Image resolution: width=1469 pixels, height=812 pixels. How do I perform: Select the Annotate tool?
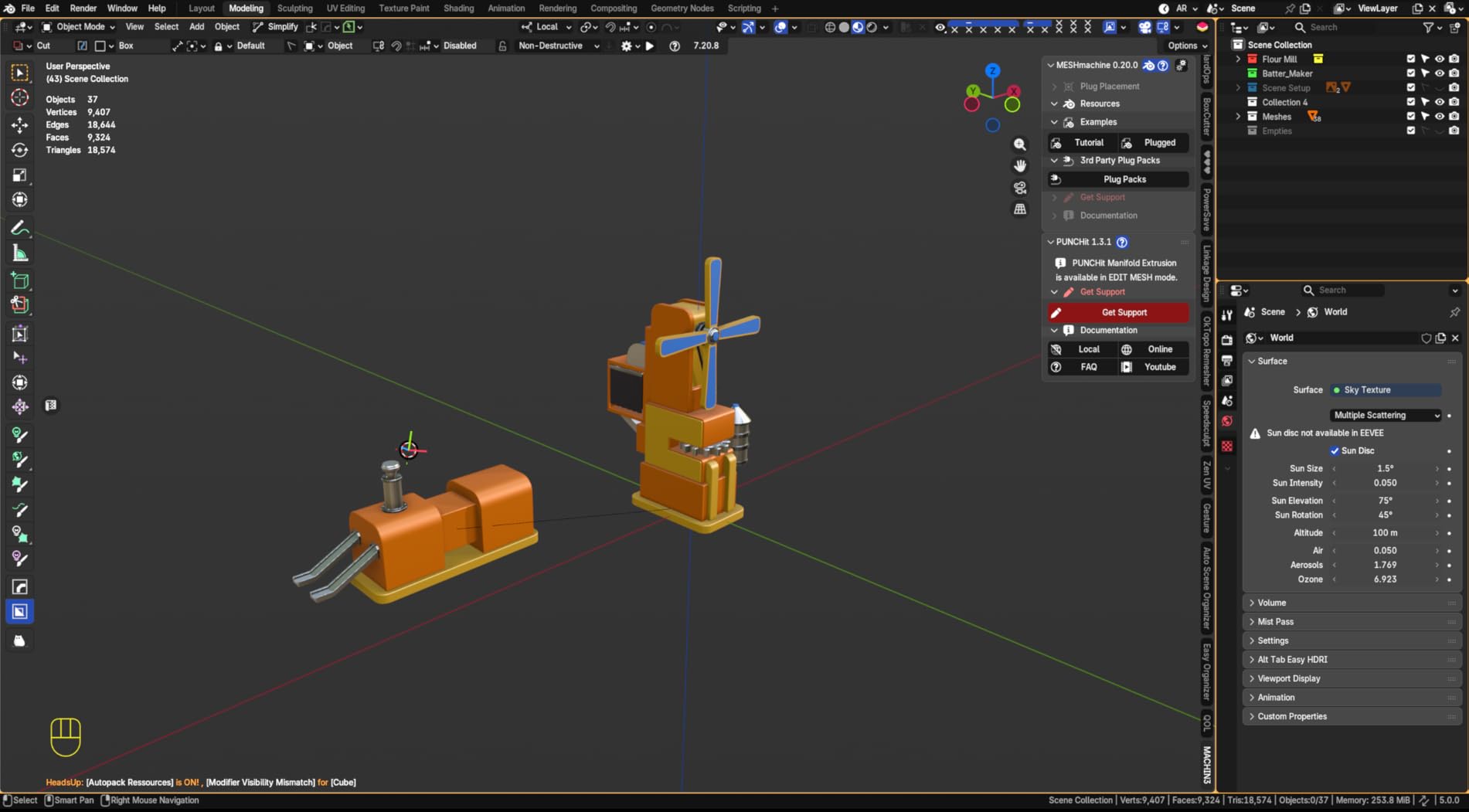tap(20, 228)
